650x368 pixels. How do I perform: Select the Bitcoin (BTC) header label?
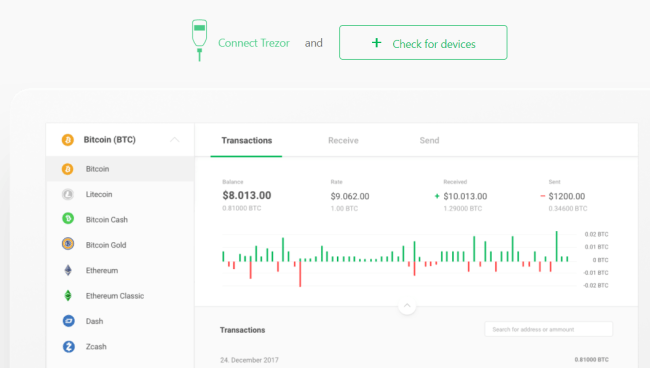point(109,140)
